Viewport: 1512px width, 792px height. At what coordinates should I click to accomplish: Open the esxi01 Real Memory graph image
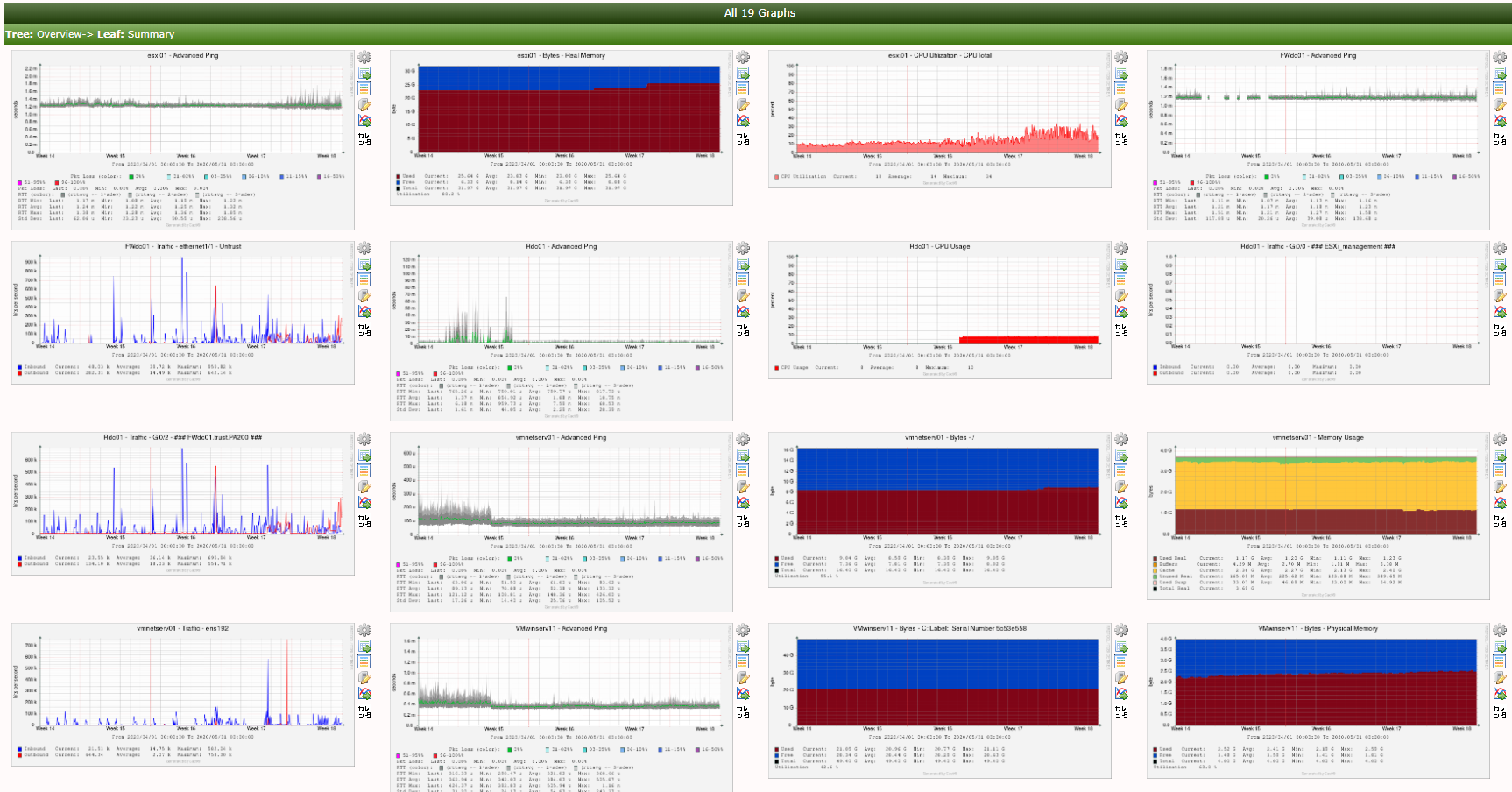561,127
